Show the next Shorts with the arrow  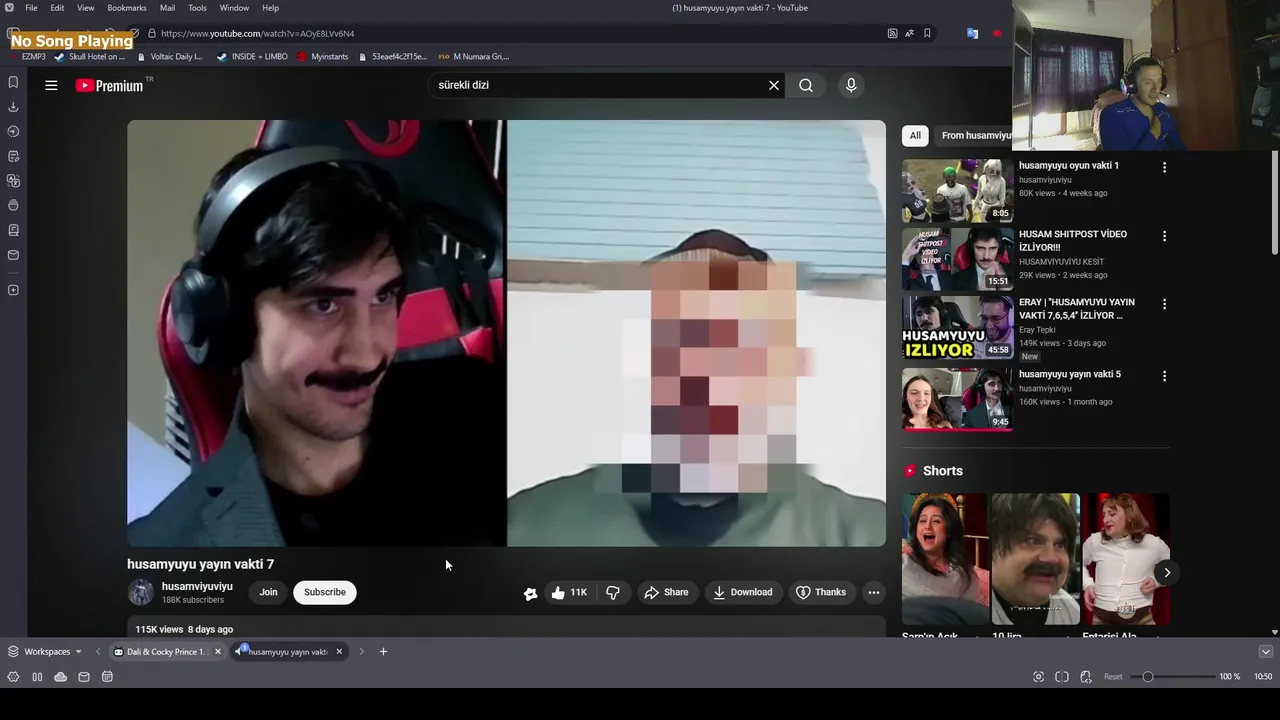[x=1167, y=573]
